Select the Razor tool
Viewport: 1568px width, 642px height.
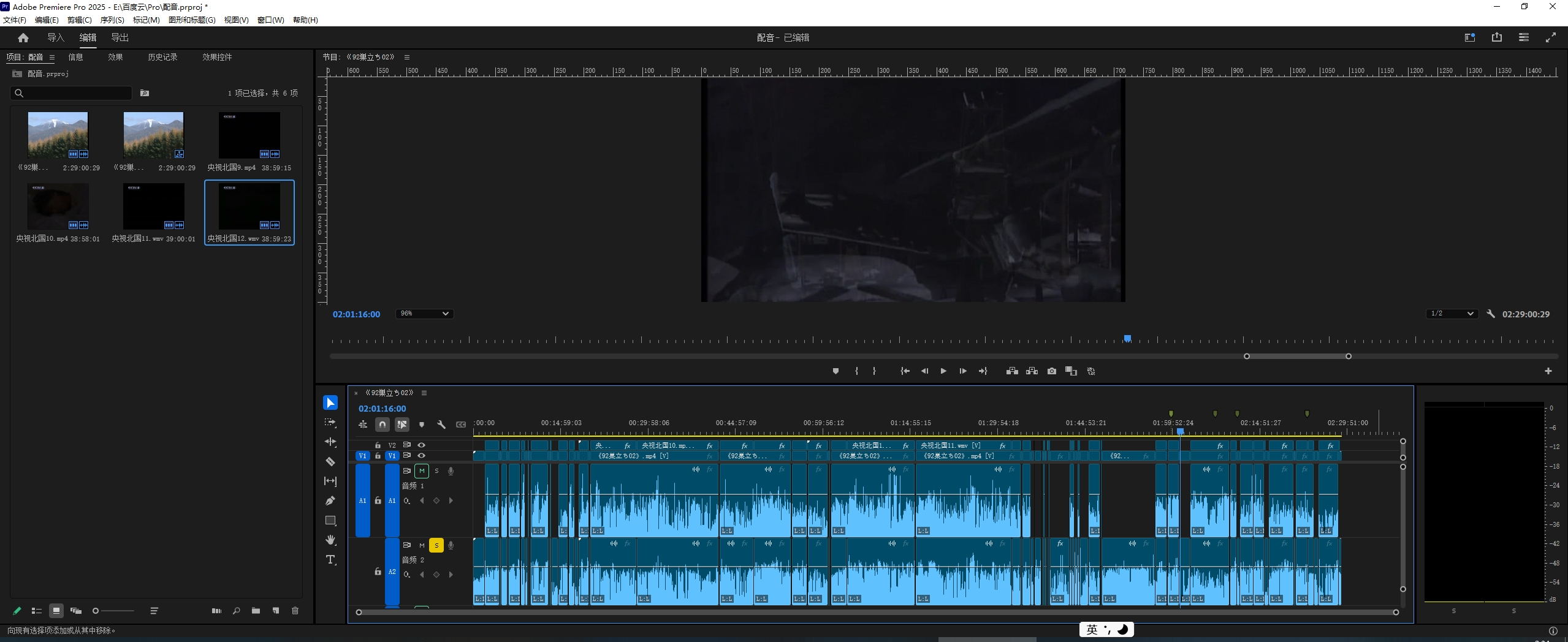(x=330, y=462)
